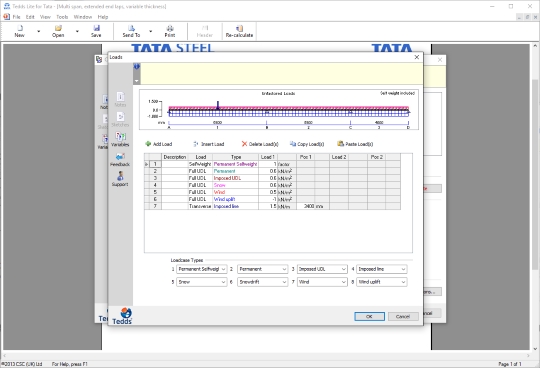This screenshot has width=540, height=368.
Task: Open the Edit menu
Action: (30, 17)
